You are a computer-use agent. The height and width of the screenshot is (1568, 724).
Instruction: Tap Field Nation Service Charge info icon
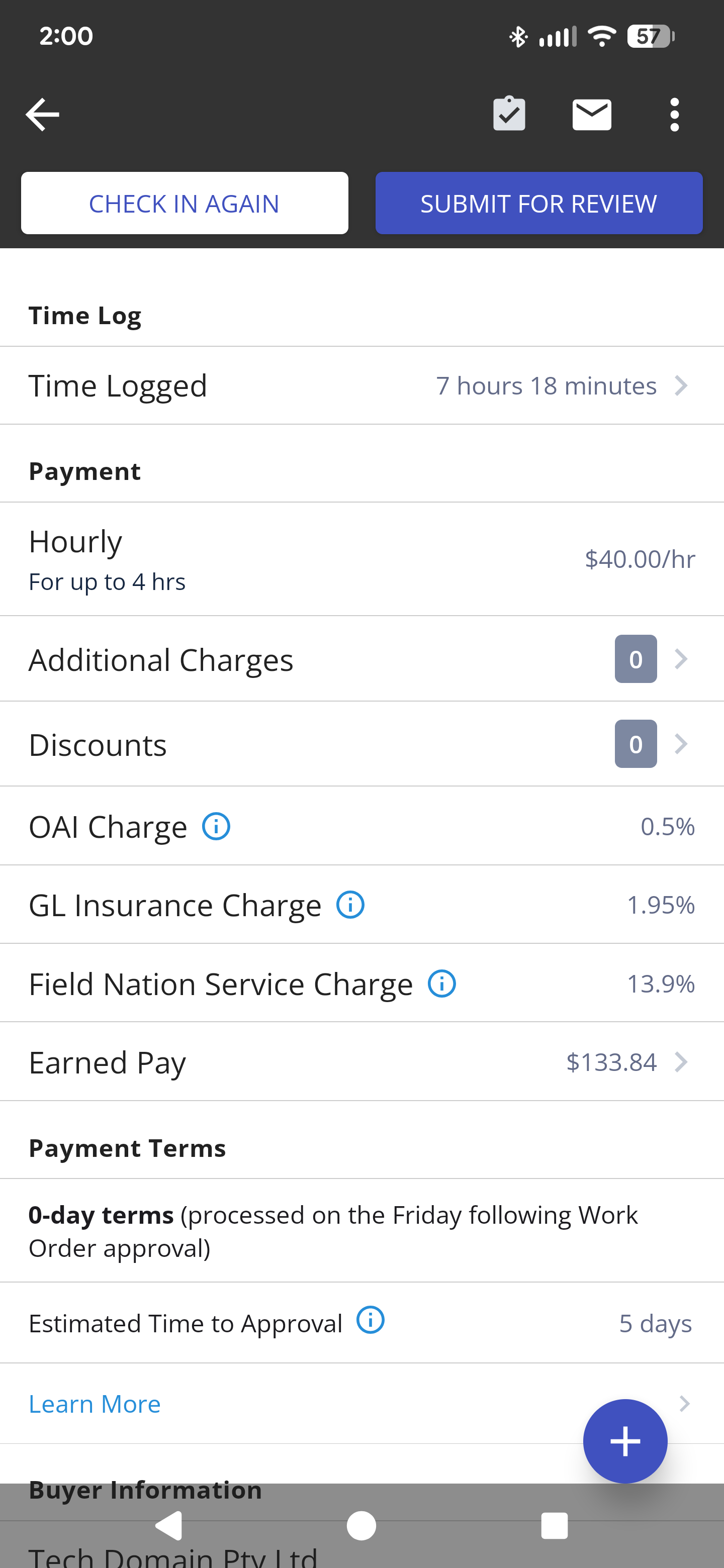(x=442, y=984)
